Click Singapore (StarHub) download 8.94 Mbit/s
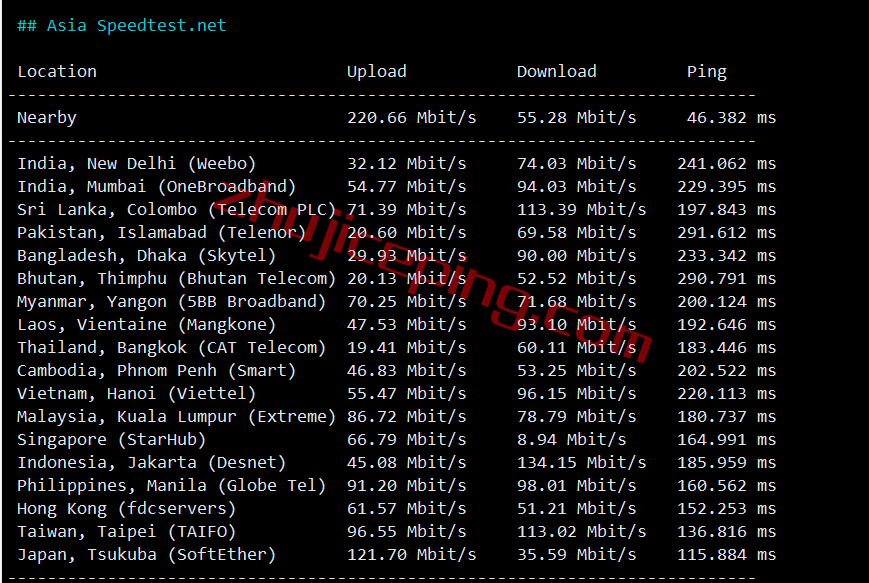Screen dimensions: 869x583 point(571,439)
